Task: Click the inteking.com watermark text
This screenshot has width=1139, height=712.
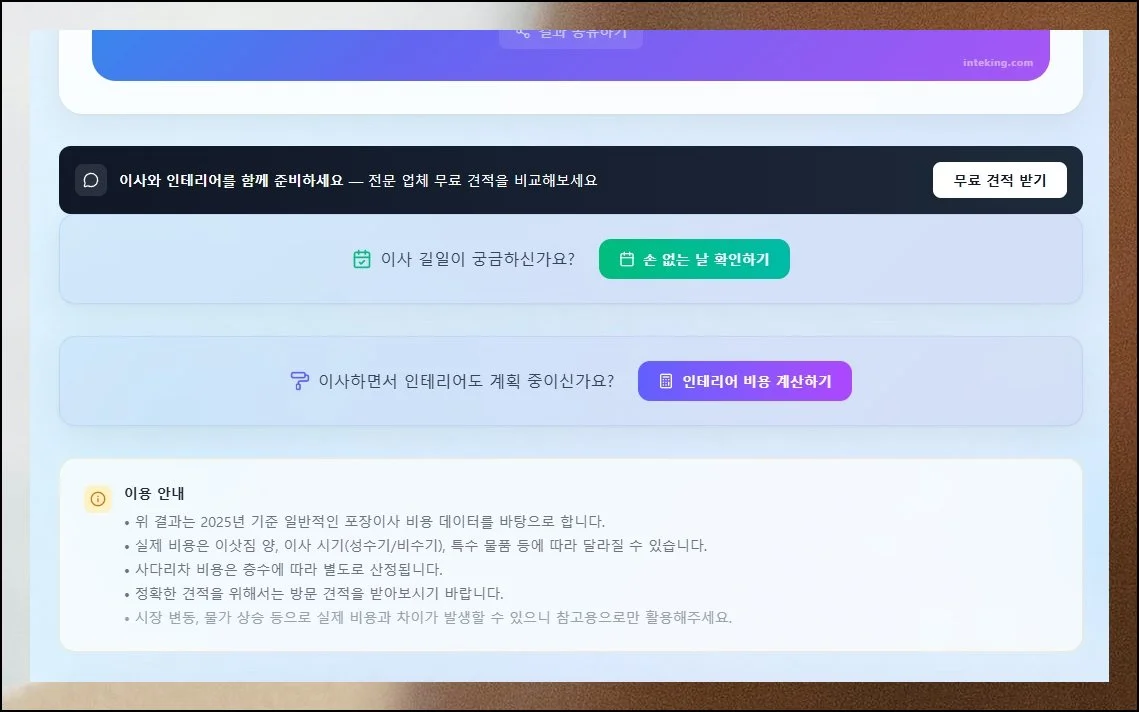Action: click(997, 62)
